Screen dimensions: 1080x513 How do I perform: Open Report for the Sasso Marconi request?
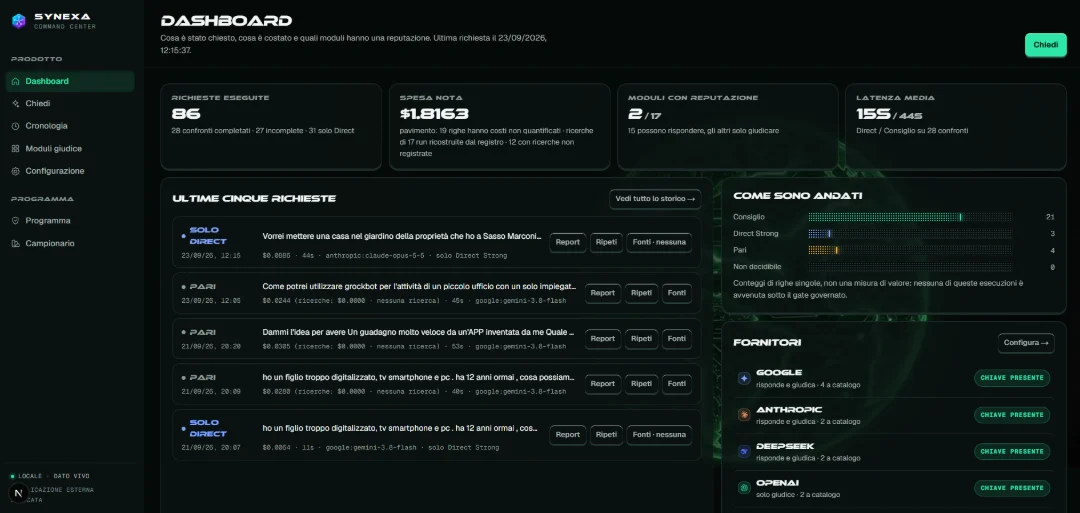[568, 243]
